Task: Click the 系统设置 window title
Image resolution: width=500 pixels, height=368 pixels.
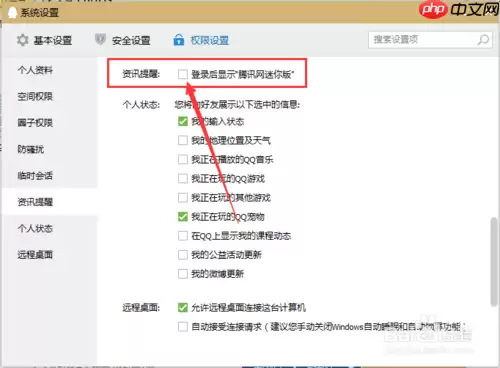Action: click(40, 13)
